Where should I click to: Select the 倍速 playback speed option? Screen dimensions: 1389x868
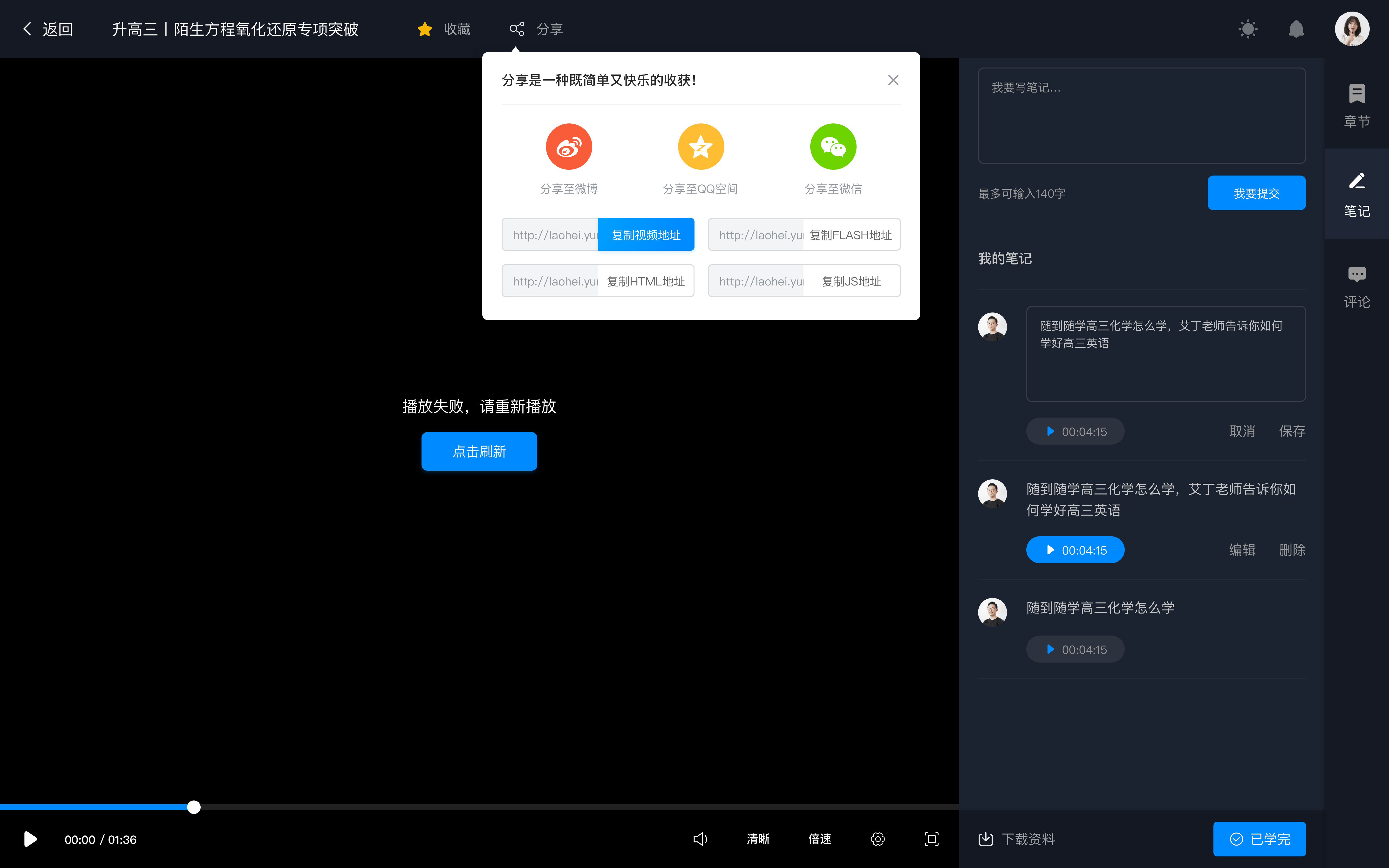coord(820,839)
